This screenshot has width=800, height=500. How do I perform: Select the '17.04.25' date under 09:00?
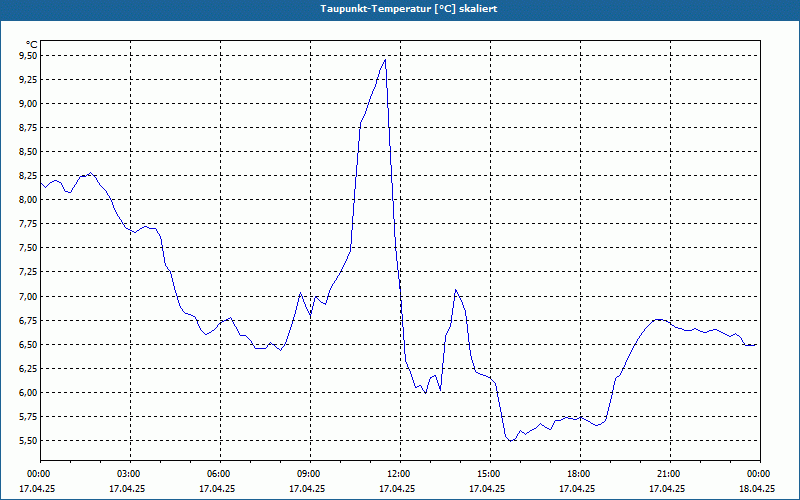point(307,488)
